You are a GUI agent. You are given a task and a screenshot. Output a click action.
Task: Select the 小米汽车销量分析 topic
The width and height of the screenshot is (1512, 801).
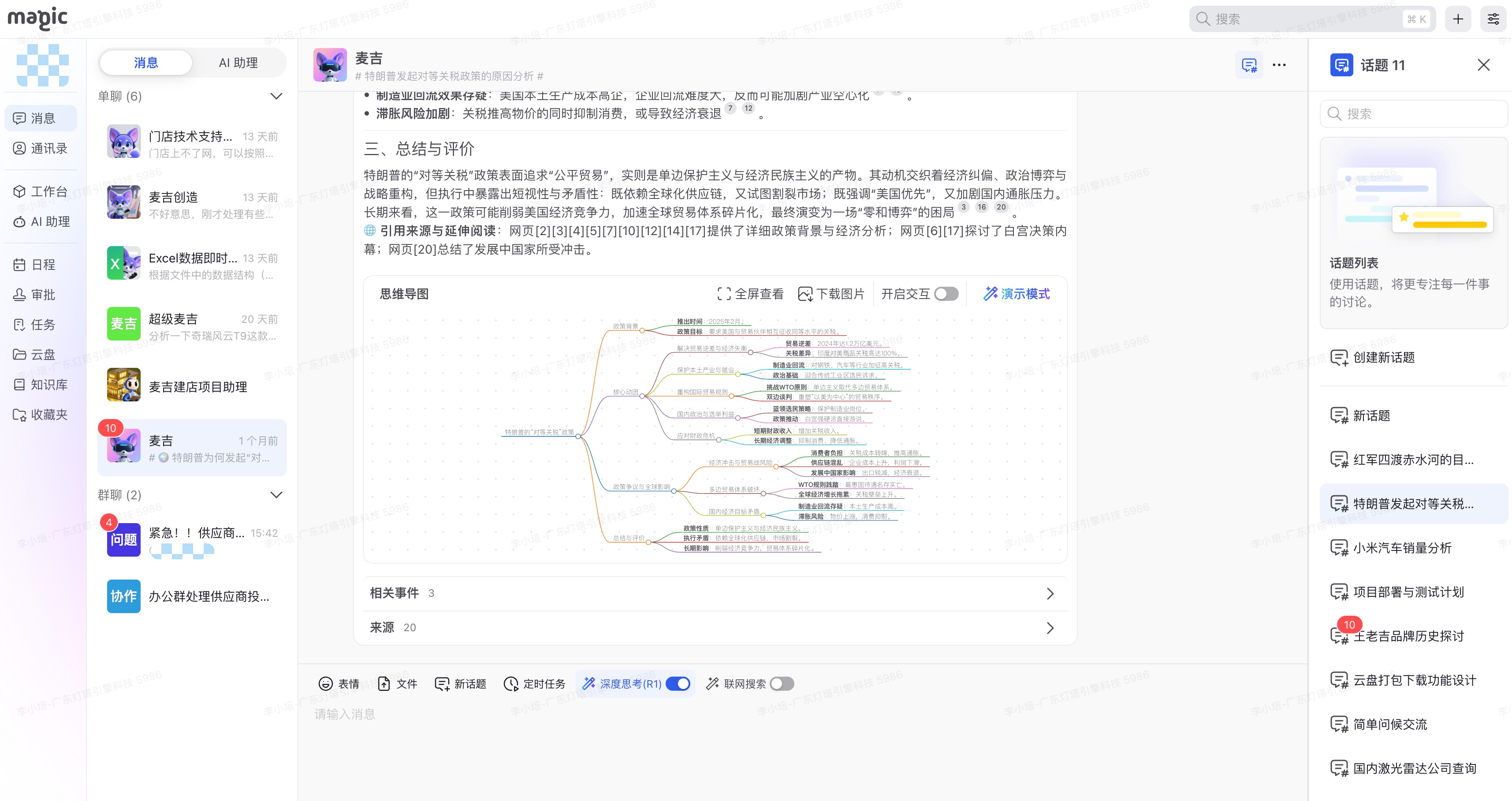pos(1402,548)
